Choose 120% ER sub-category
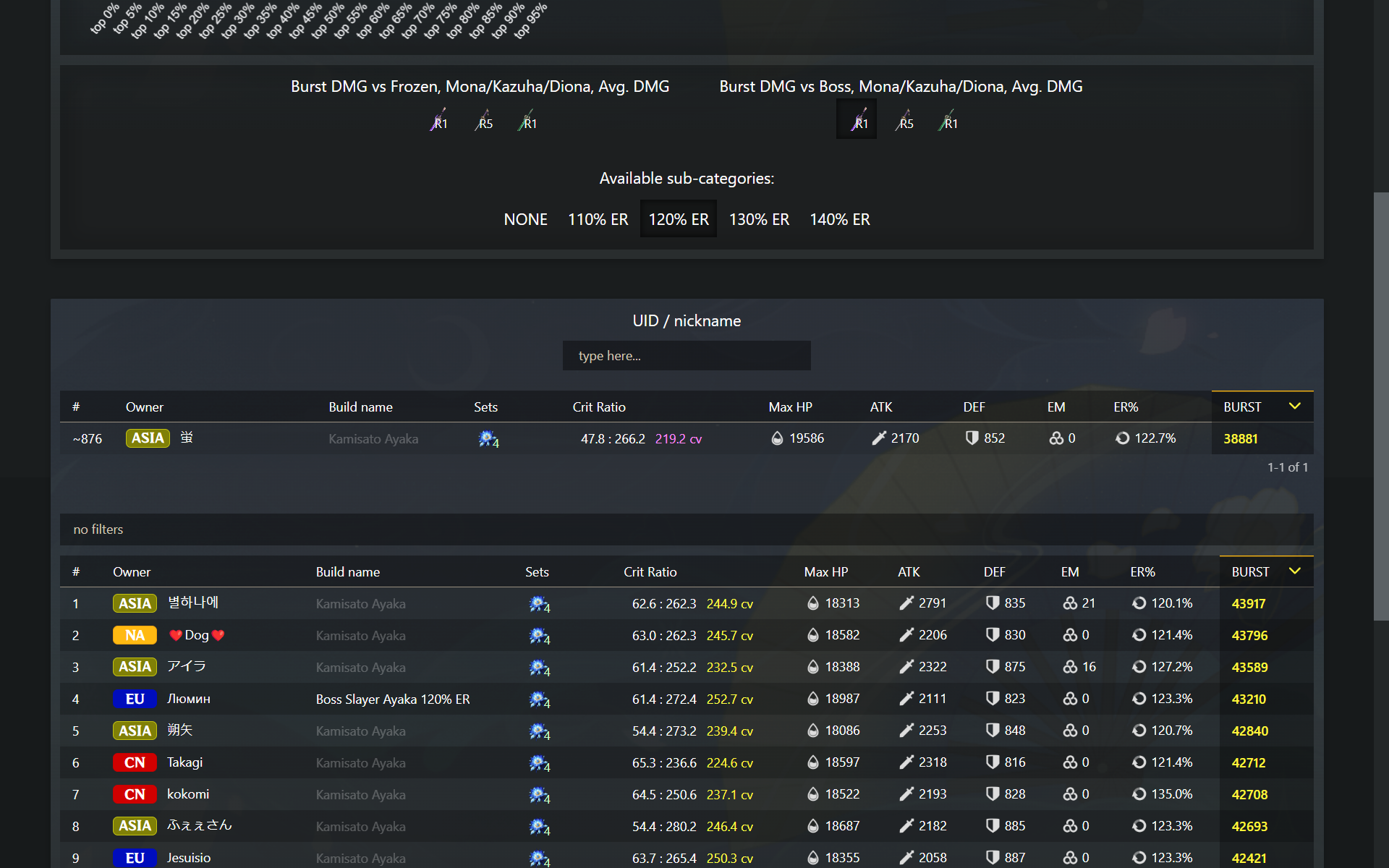 tap(679, 219)
